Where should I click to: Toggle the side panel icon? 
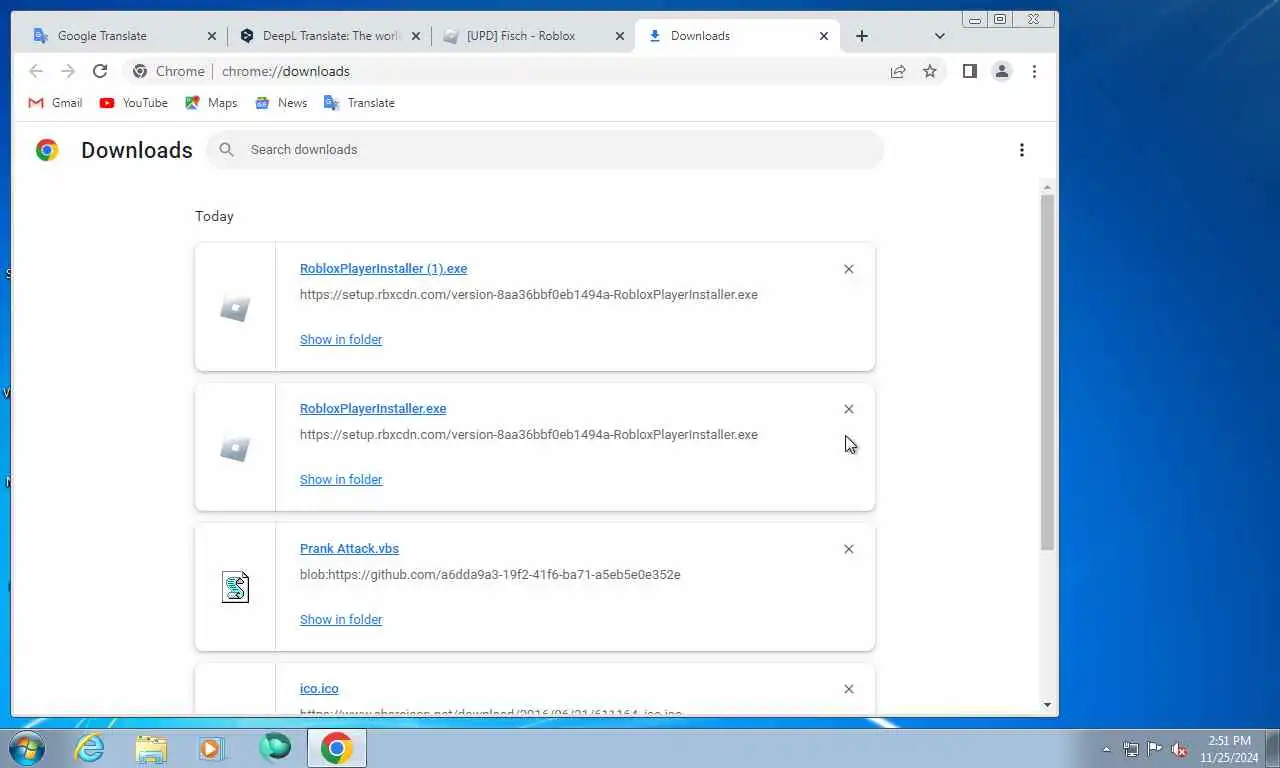(969, 71)
